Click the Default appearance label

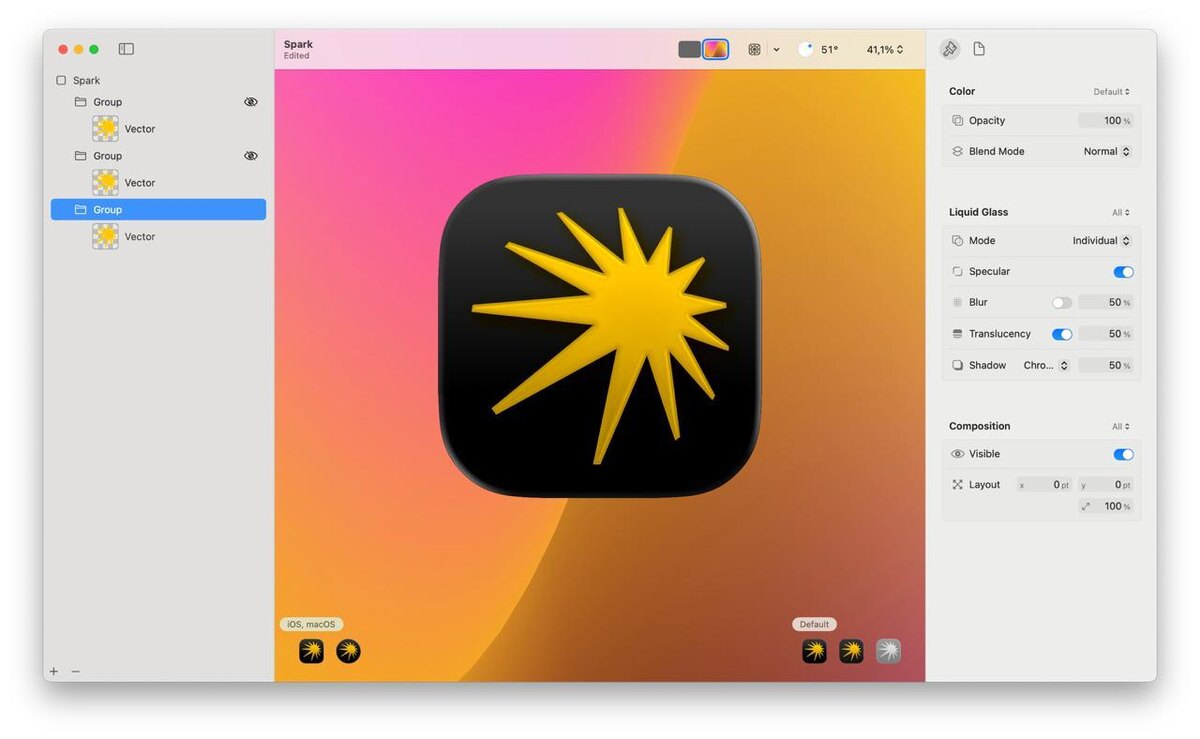tap(814, 624)
